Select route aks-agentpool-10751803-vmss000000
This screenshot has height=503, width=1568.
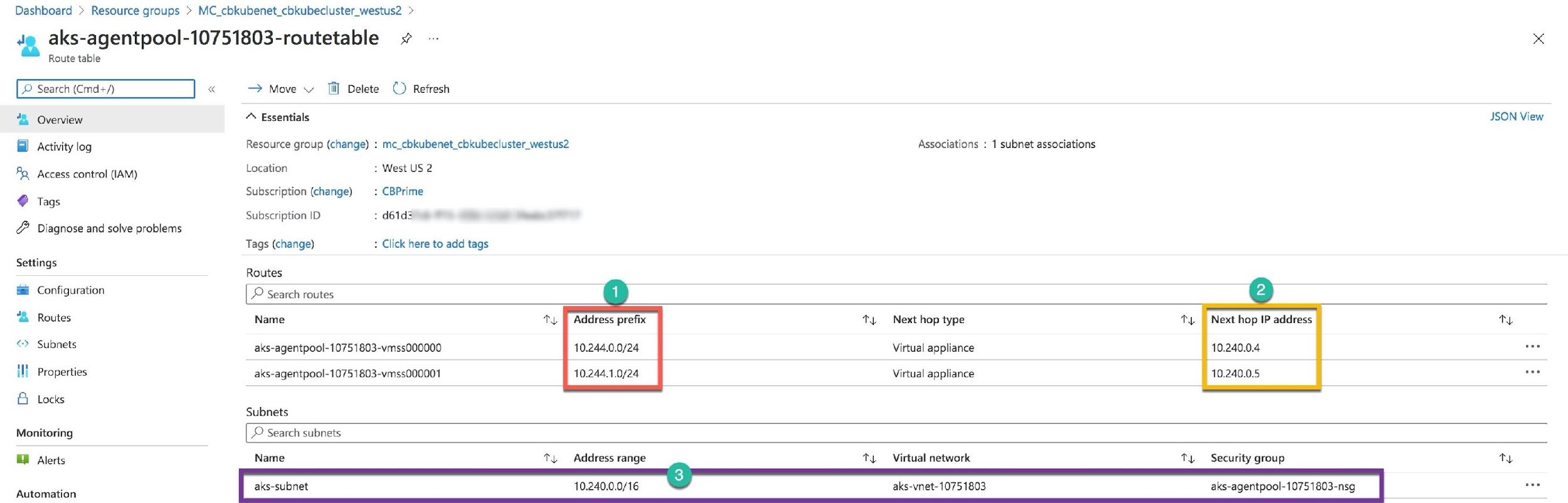(347, 347)
